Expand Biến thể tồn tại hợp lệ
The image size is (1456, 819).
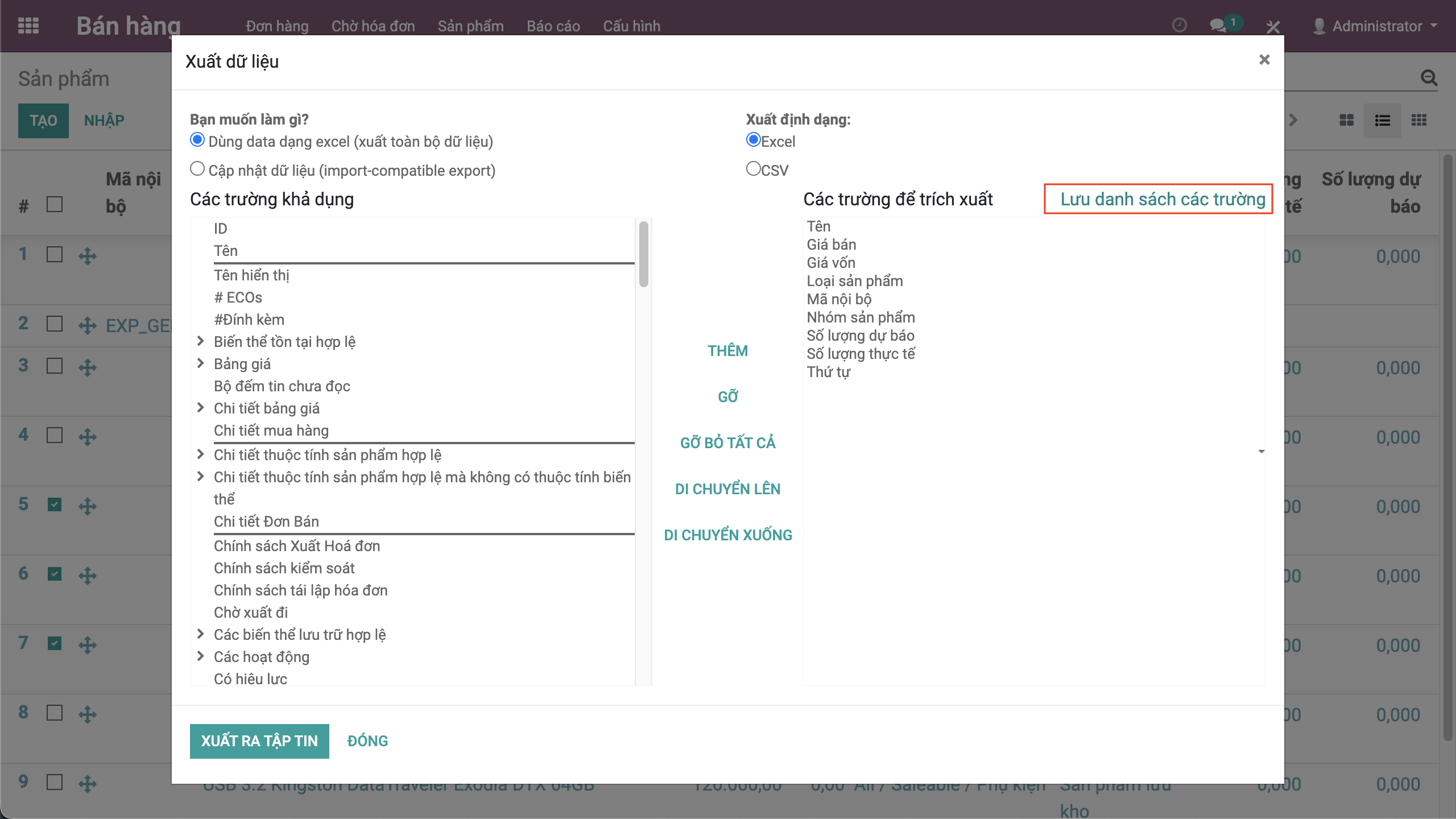tap(200, 341)
